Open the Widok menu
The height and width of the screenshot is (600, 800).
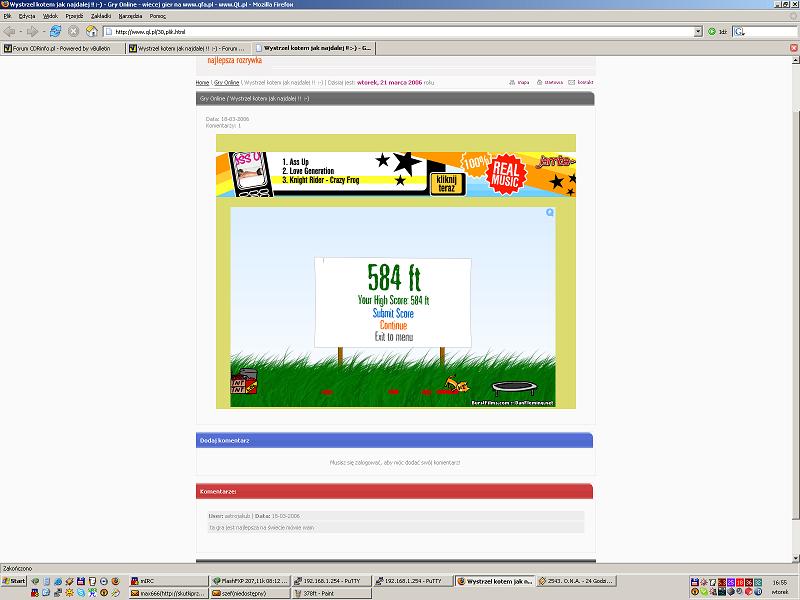51,16
